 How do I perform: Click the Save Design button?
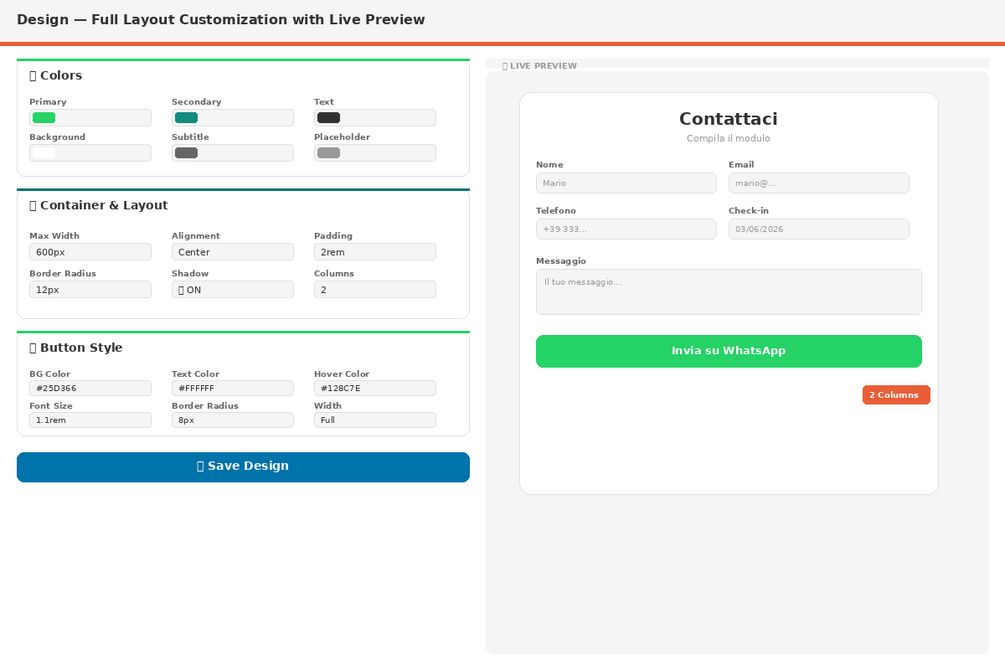click(243, 467)
